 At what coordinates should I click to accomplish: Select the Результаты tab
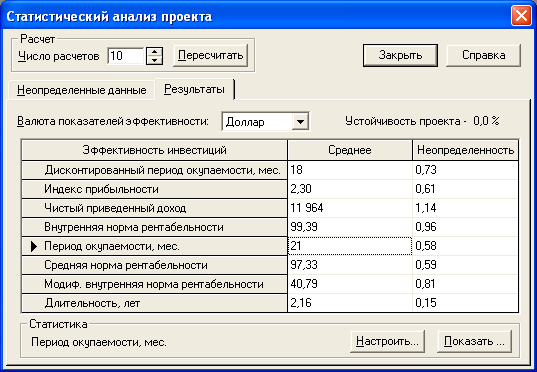click(x=194, y=89)
